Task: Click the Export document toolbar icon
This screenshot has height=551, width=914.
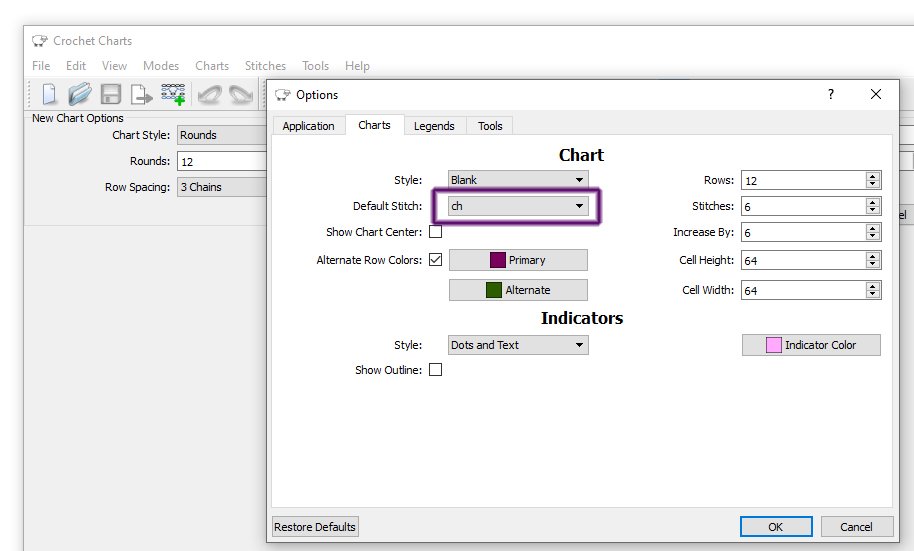Action: pyautogui.click(x=142, y=94)
